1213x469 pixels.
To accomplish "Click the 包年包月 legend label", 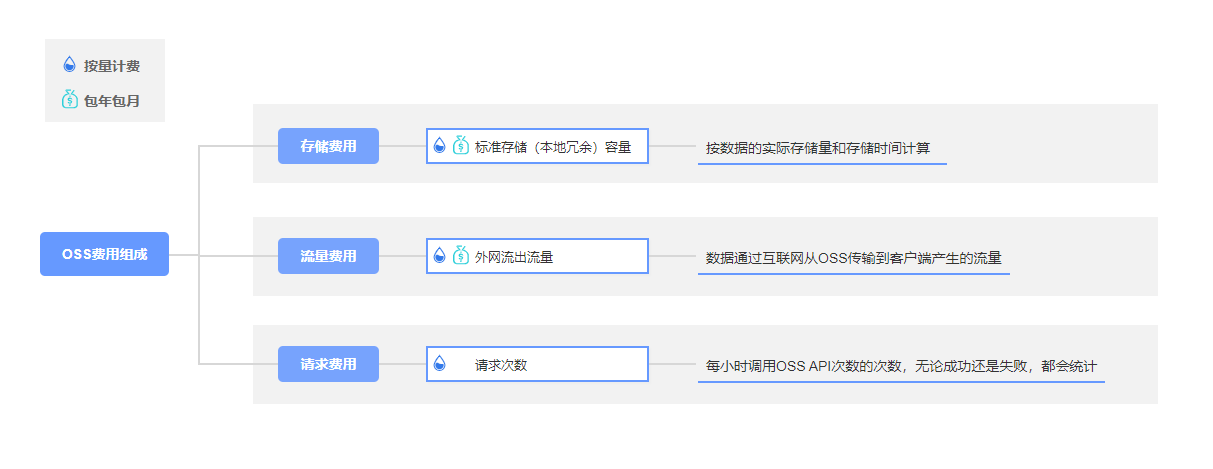I will pos(112,101).
